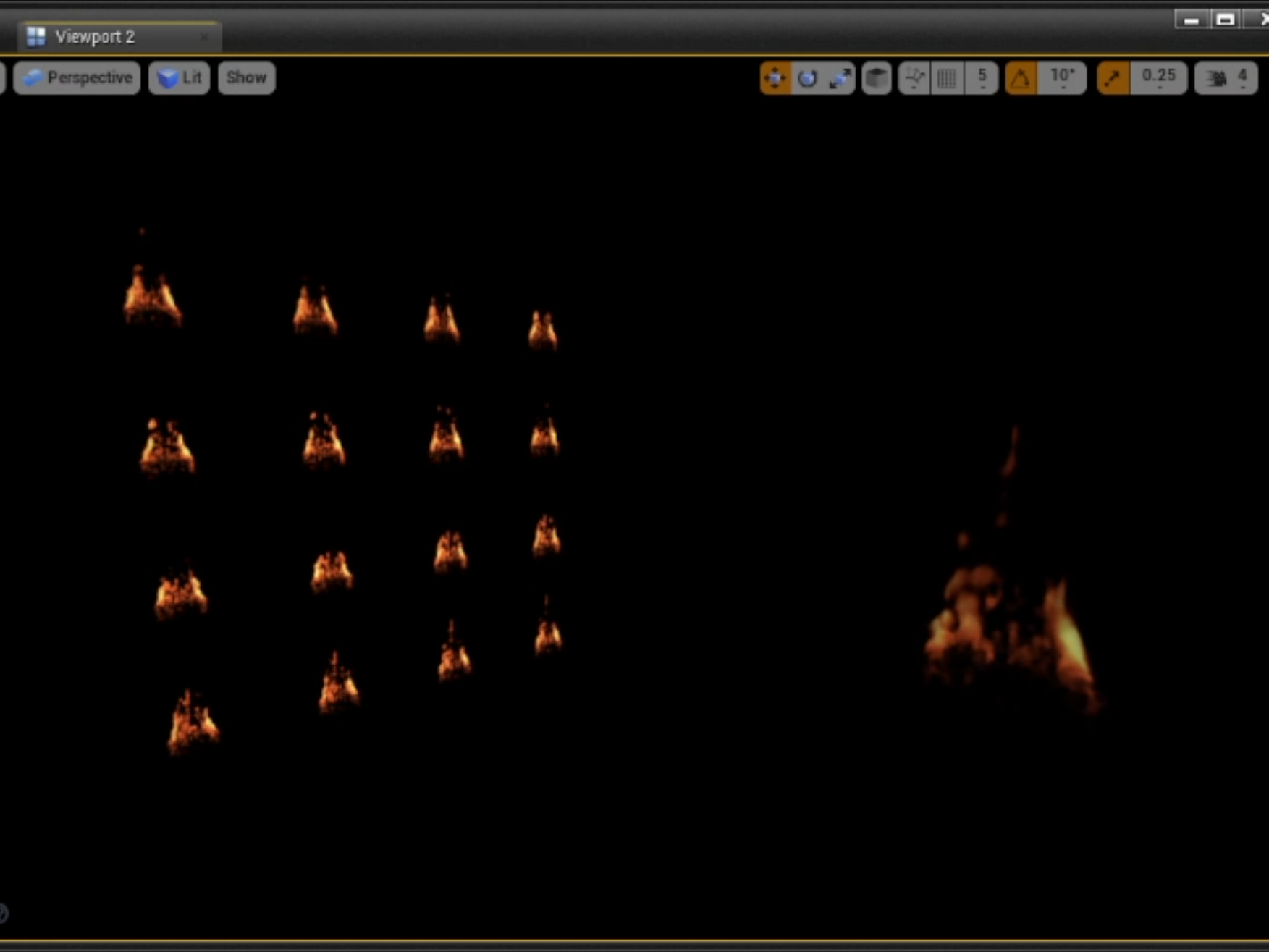
Task: Click the Viewport 2 tab grid icon
Action: [35, 37]
